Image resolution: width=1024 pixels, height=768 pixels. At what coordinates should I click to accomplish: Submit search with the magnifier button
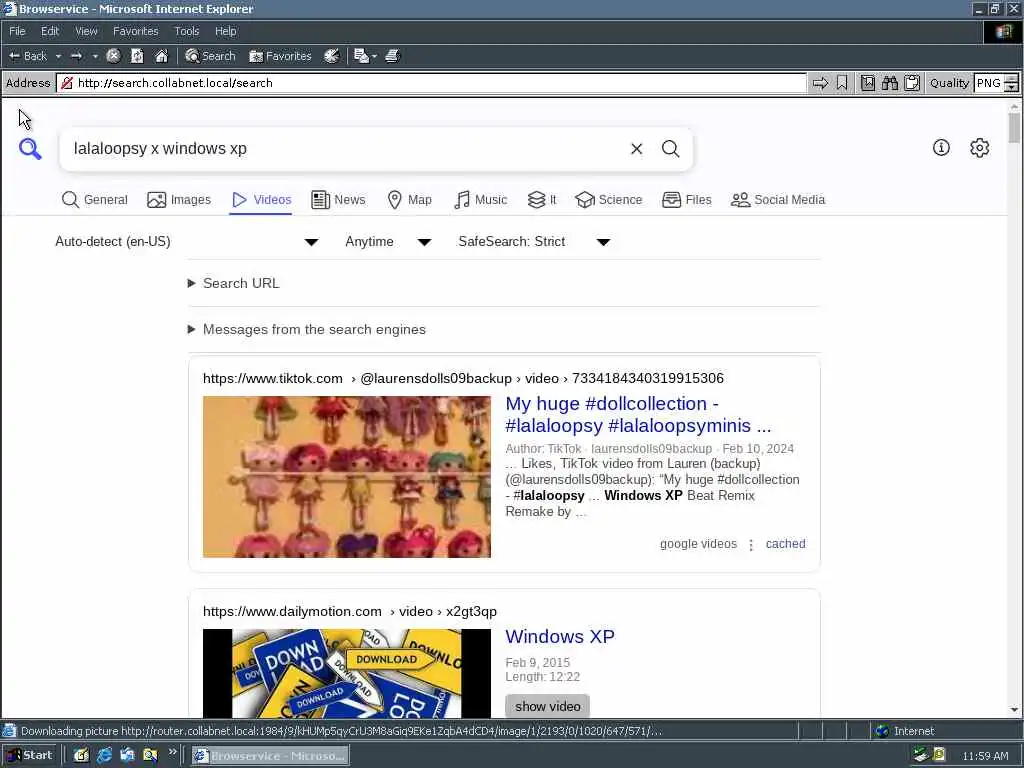coord(671,149)
